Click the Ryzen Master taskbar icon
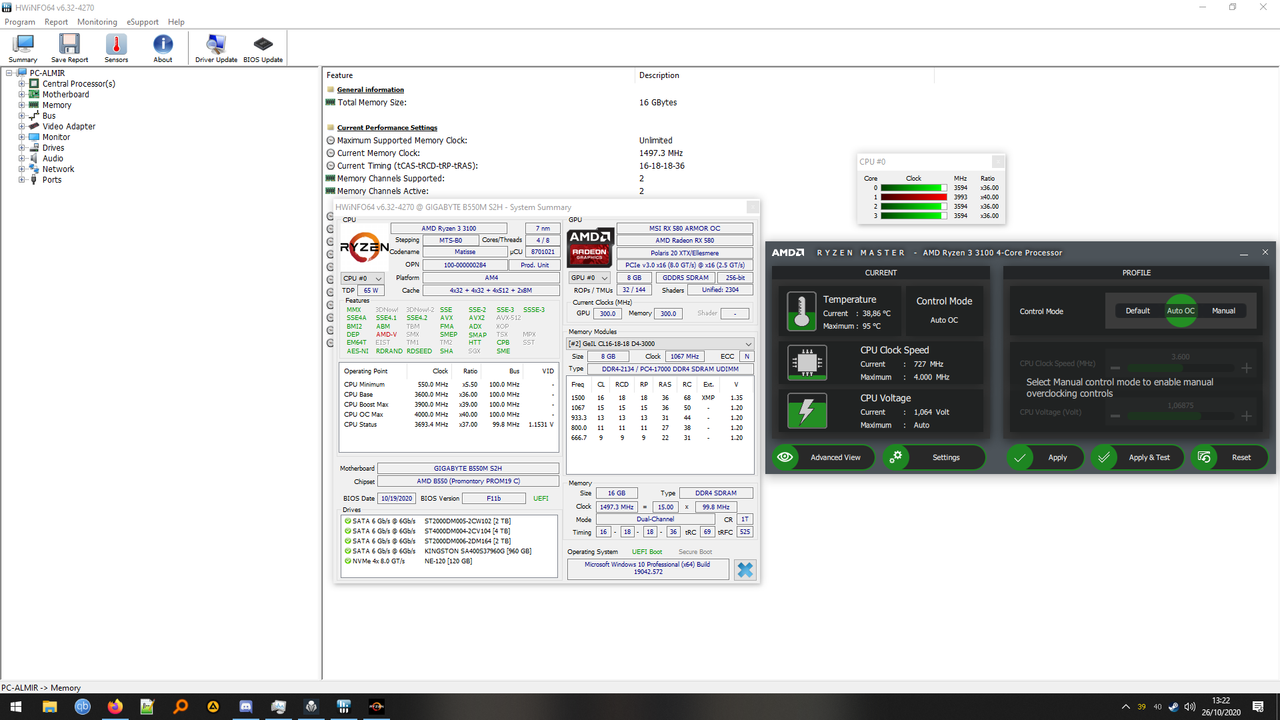Image resolution: width=1280 pixels, height=720 pixels. [x=378, y=707]
